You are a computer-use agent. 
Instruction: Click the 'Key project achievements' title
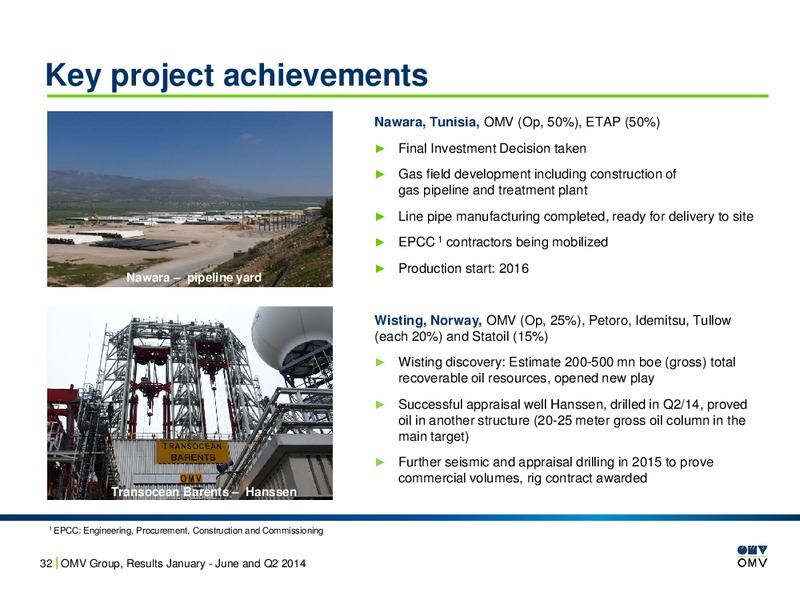click(x=236, y=76)
